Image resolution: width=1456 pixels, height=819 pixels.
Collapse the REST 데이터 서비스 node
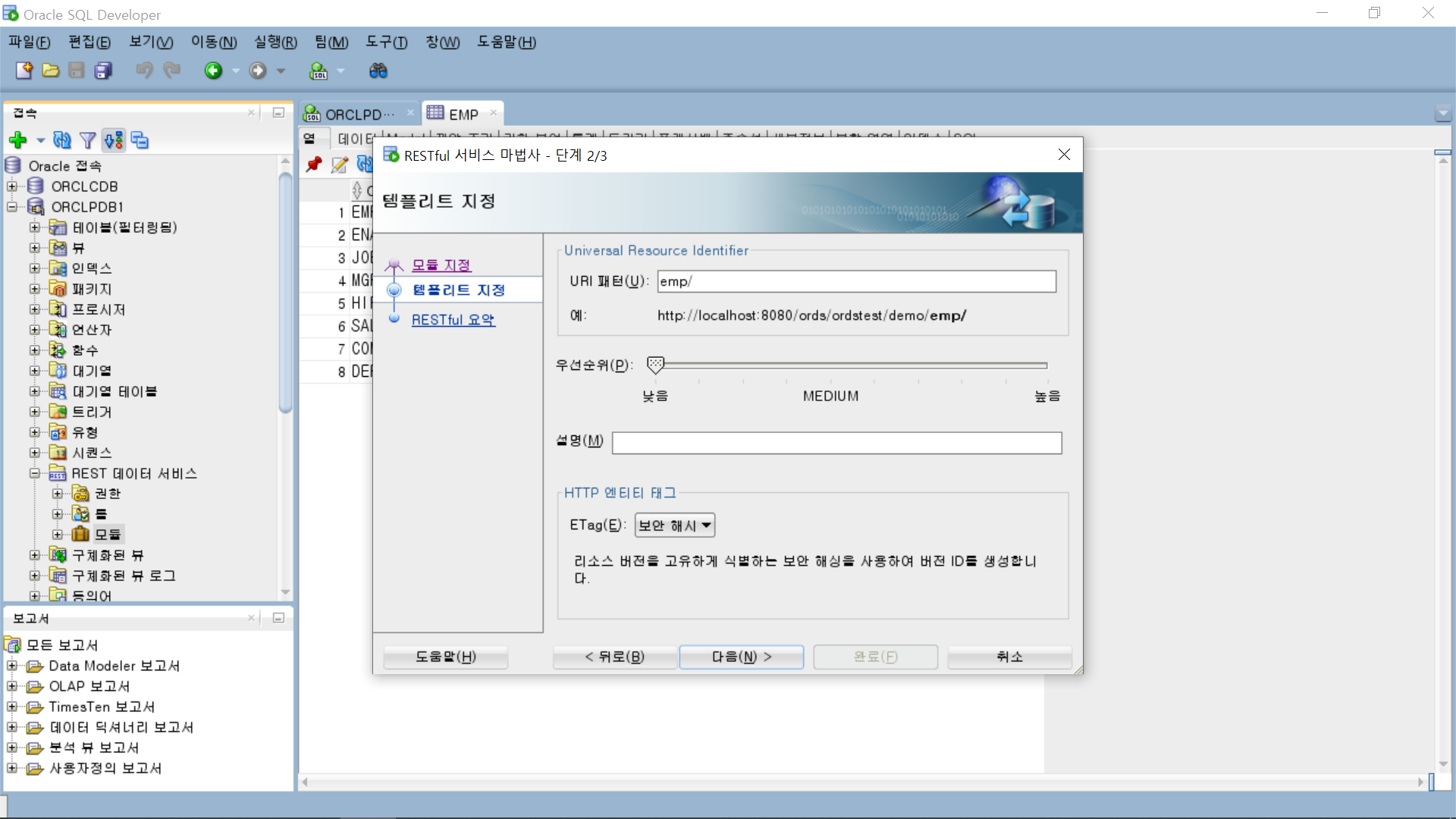coord(35,473)
